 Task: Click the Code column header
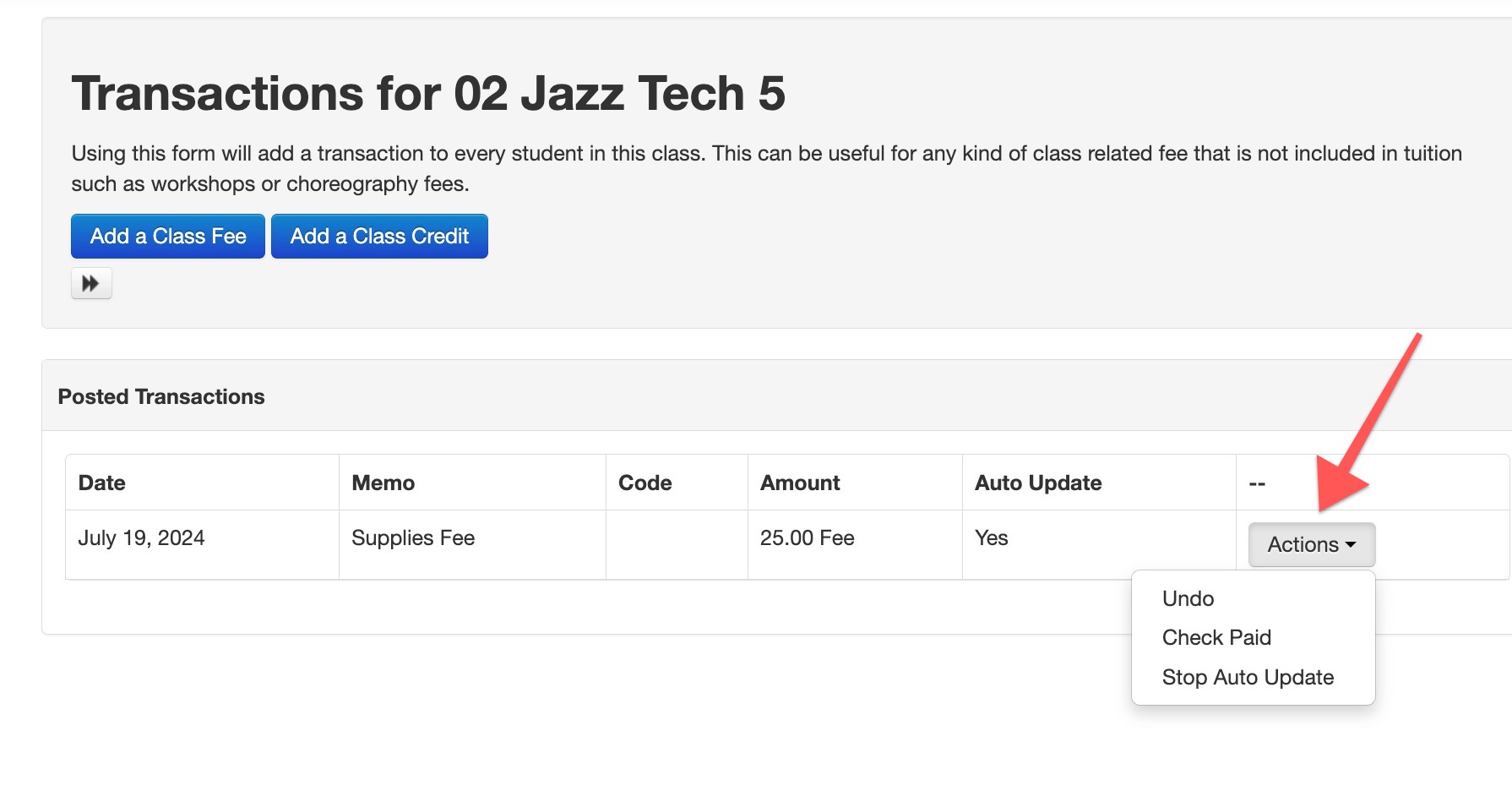coord(645,483)
